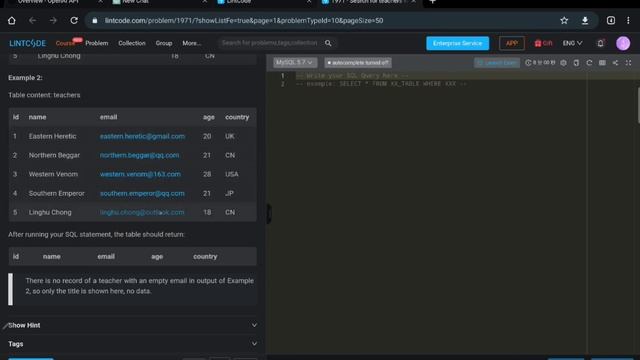Click the search magnifier icon
Viewport: 640px width, 360px height.
(x=328, y=43)
